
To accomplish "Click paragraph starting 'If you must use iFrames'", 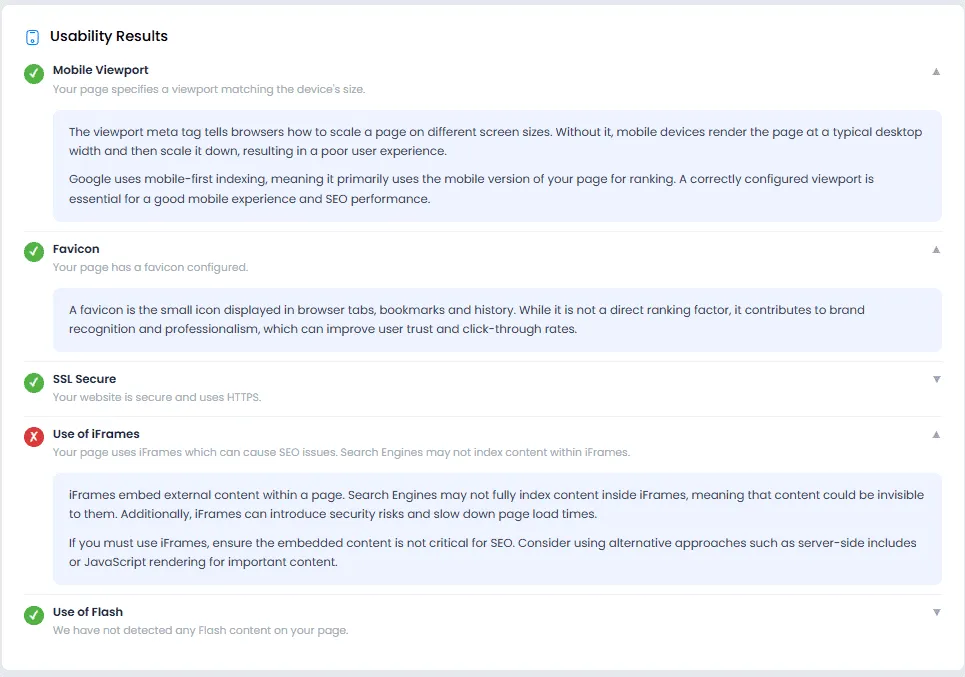I will pyautogui.click(x=492, y=552).
